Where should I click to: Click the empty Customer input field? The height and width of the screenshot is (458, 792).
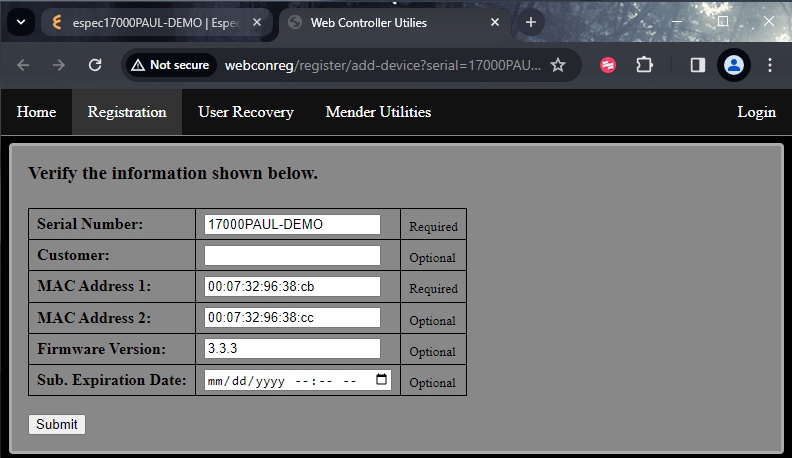(292, 256)
